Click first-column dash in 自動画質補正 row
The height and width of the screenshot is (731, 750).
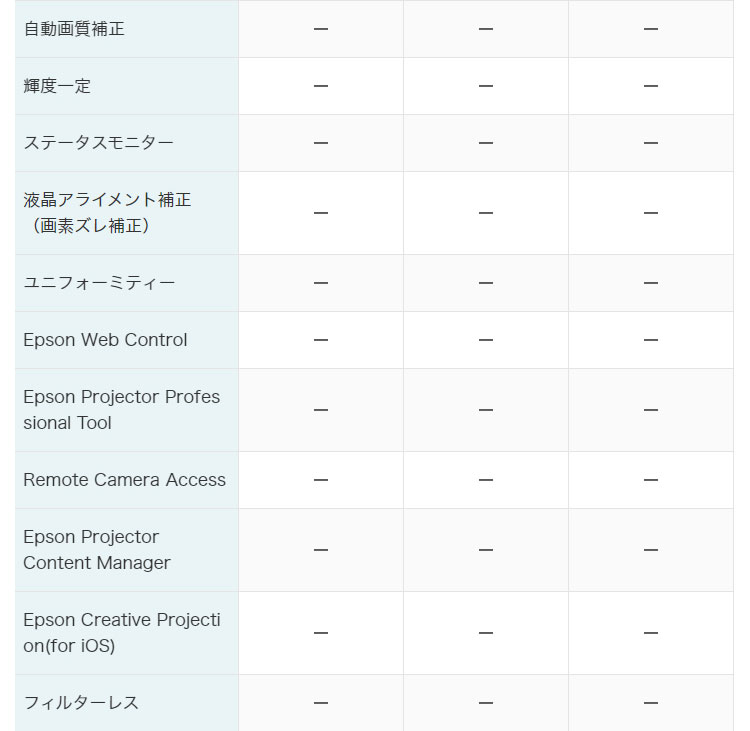click(321, 29)
